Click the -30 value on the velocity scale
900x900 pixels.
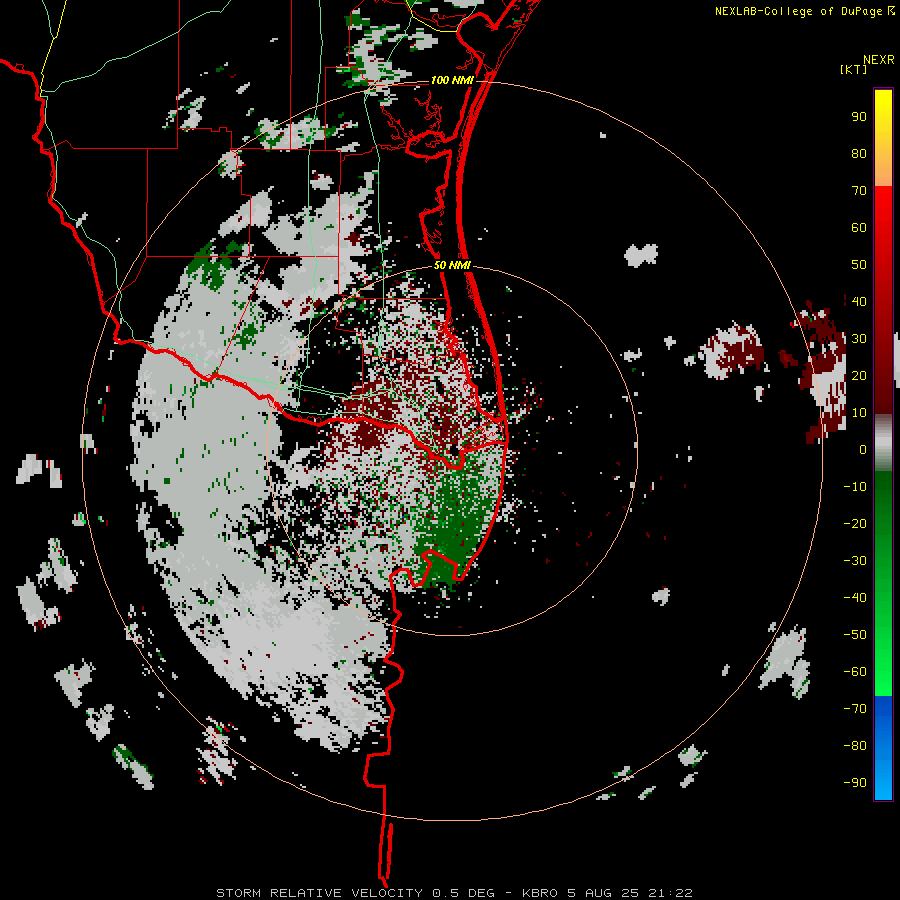coord(855,561)
